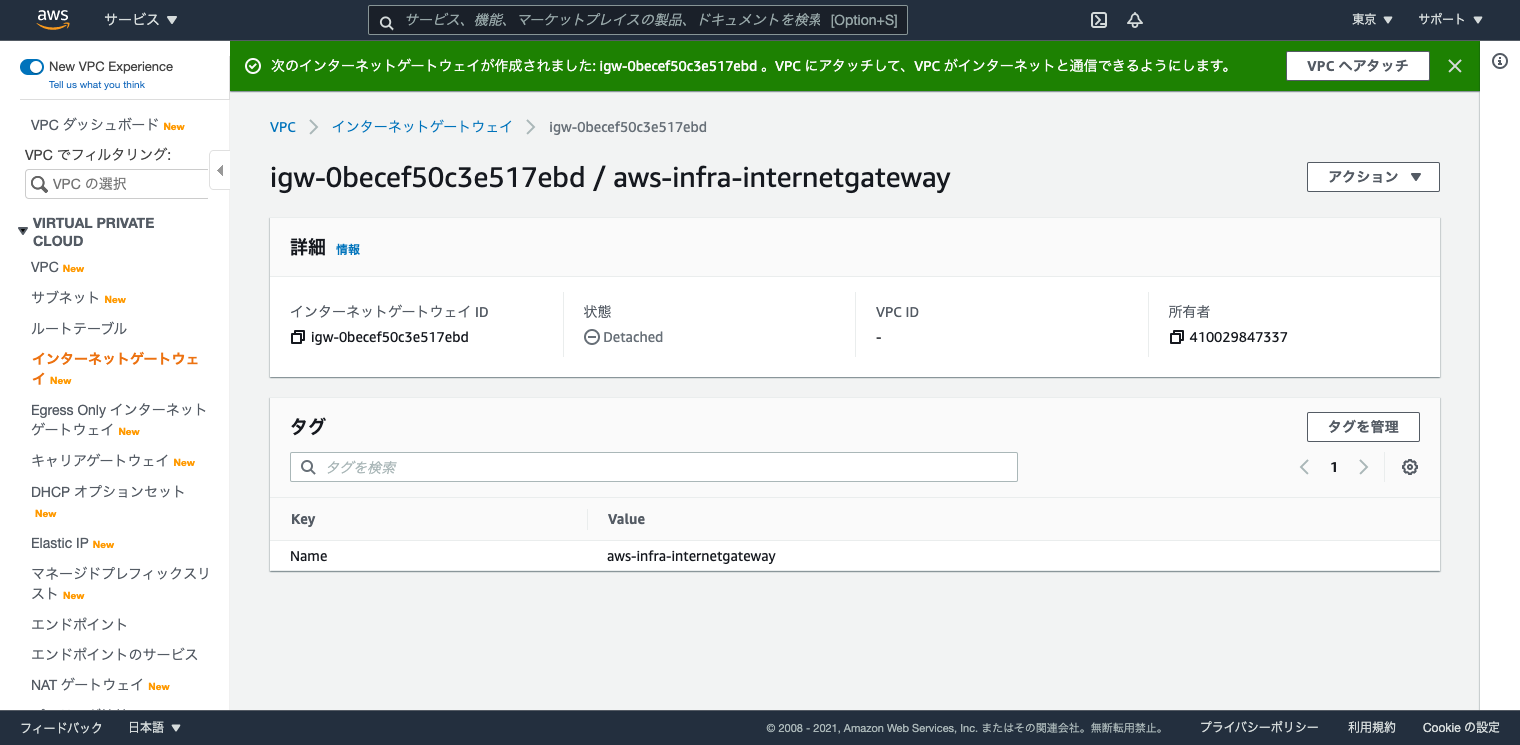Image resolution: width=1520 pixels, height=745 pixels.
Task: Open サブネット in the sidebar
Action: (65, 298)
